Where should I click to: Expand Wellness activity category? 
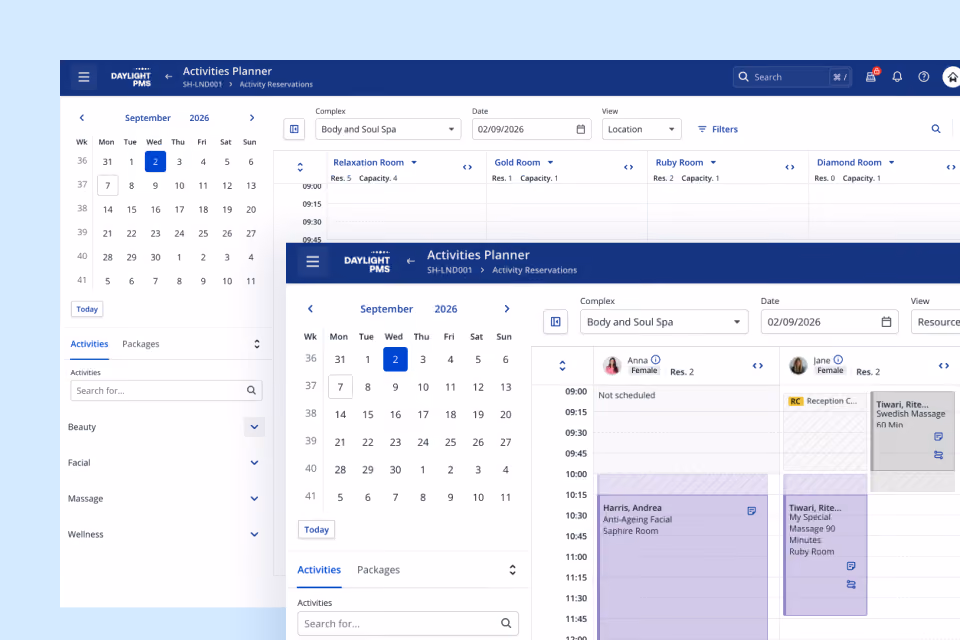coord(254,534)
